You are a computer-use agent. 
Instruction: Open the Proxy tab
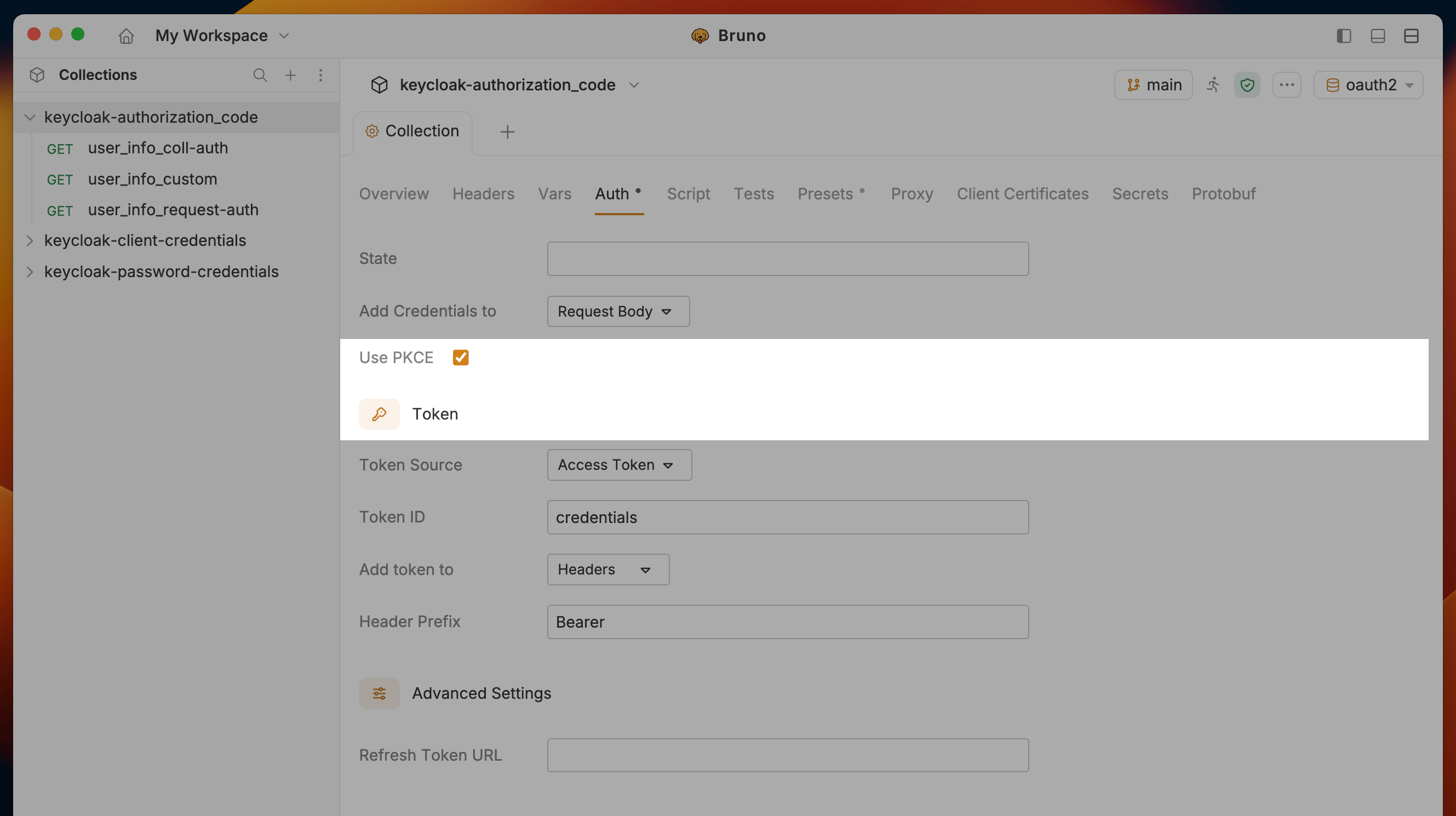click(912, 194)
